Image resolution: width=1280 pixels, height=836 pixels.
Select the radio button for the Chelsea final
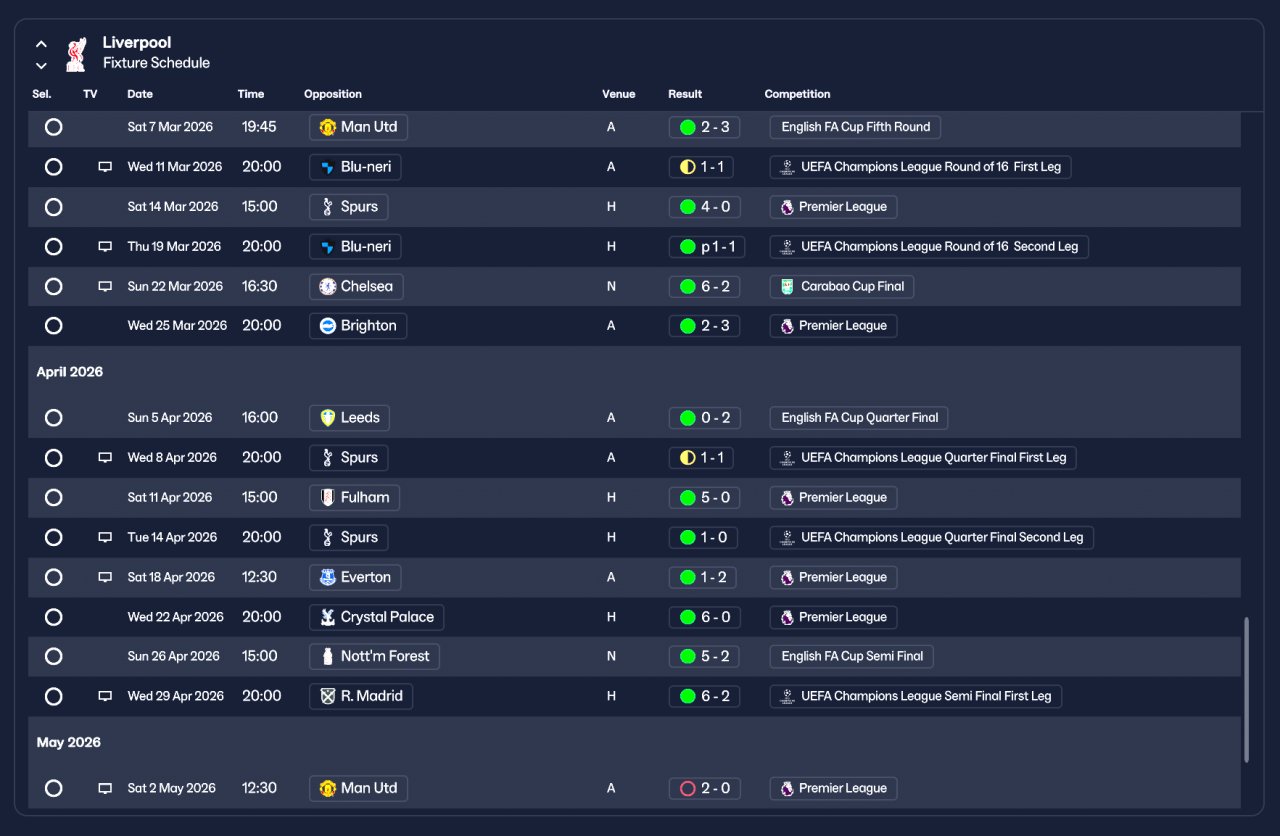[54, 286]
